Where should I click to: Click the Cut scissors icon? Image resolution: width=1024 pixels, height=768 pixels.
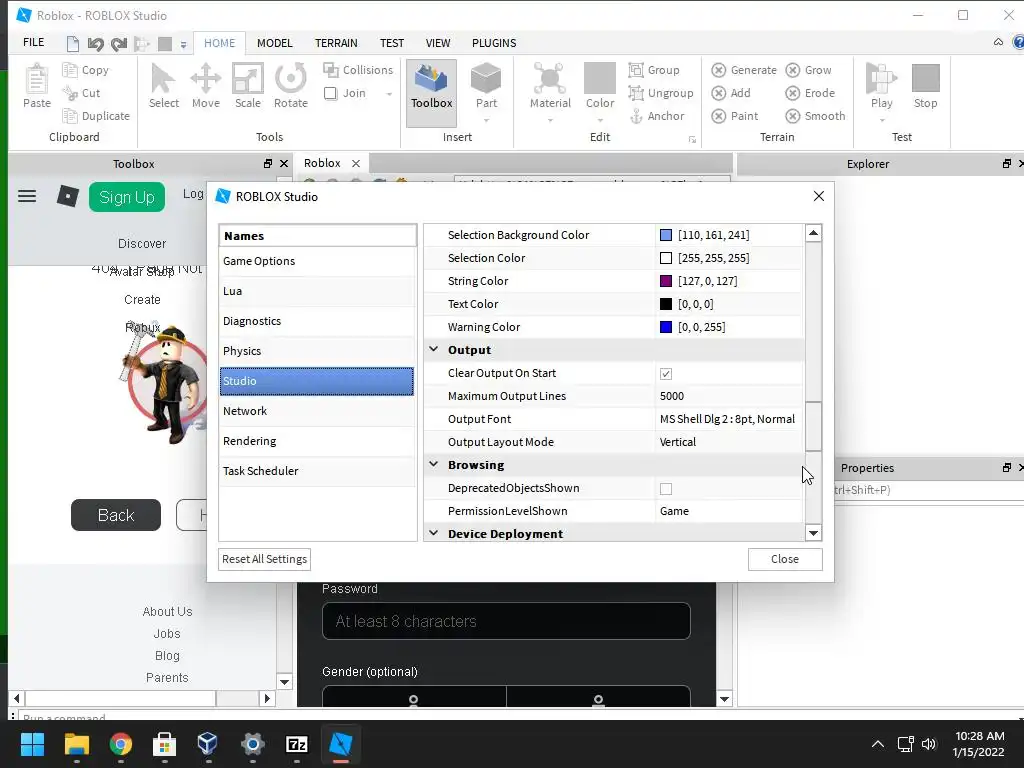click(69, 93)
